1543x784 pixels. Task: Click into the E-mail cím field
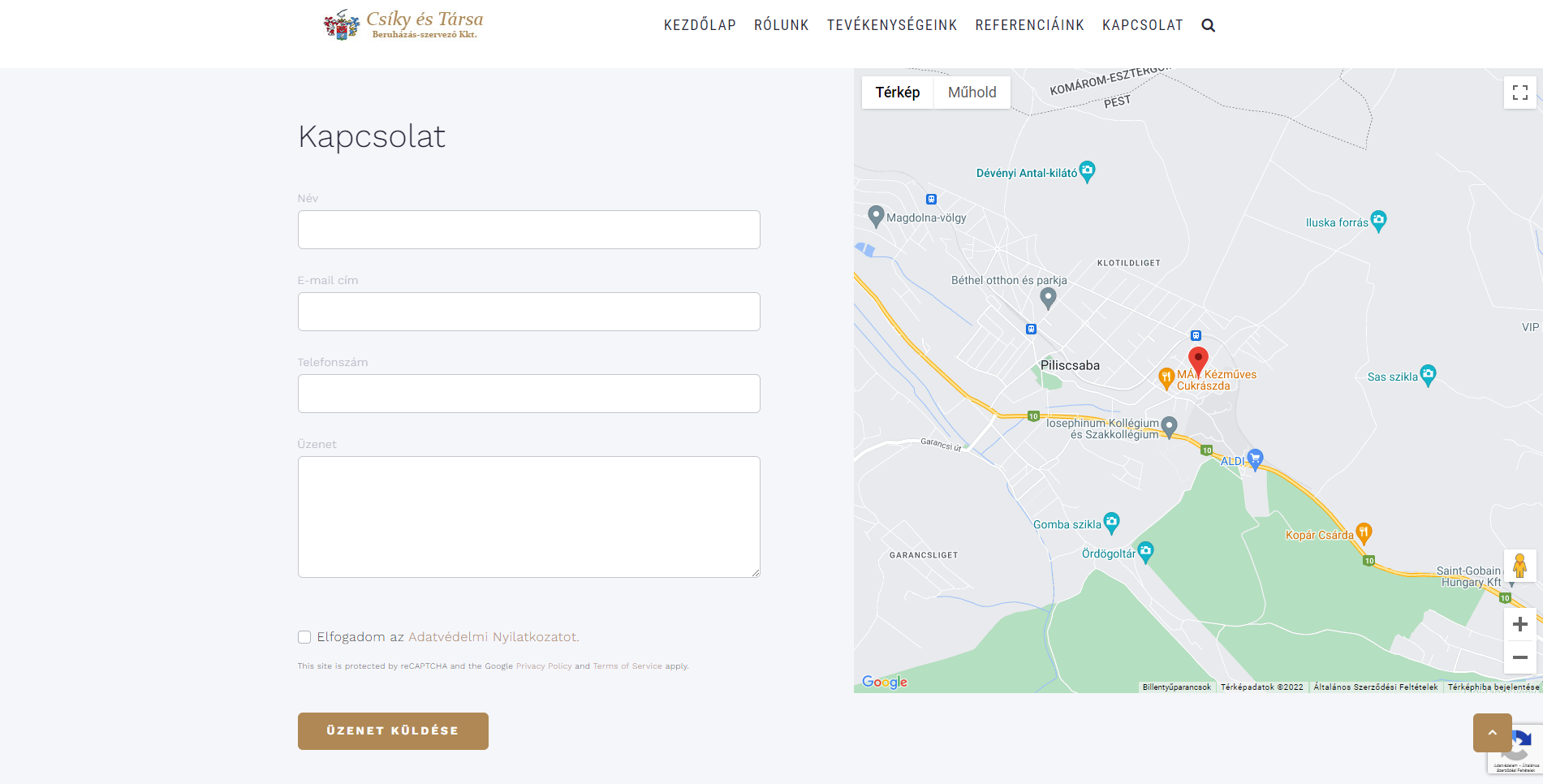[x=528, y=312]
